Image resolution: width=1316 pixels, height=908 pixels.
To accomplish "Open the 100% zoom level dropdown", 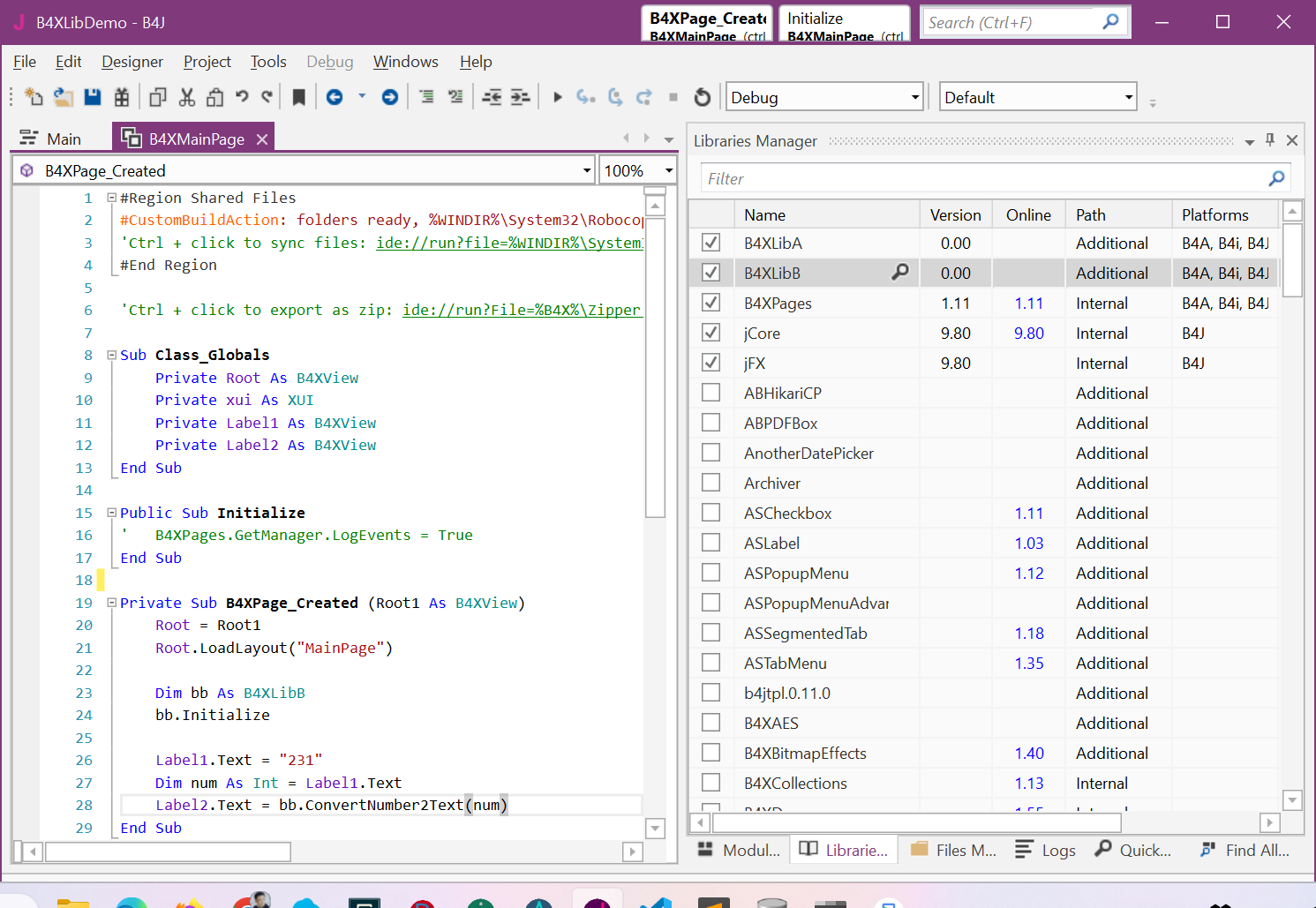I will (x=668, y=170).
